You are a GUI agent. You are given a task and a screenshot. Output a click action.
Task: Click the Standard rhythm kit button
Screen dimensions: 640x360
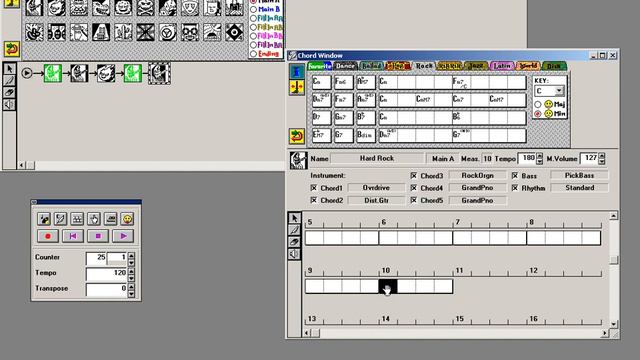[x=579, y=188]
